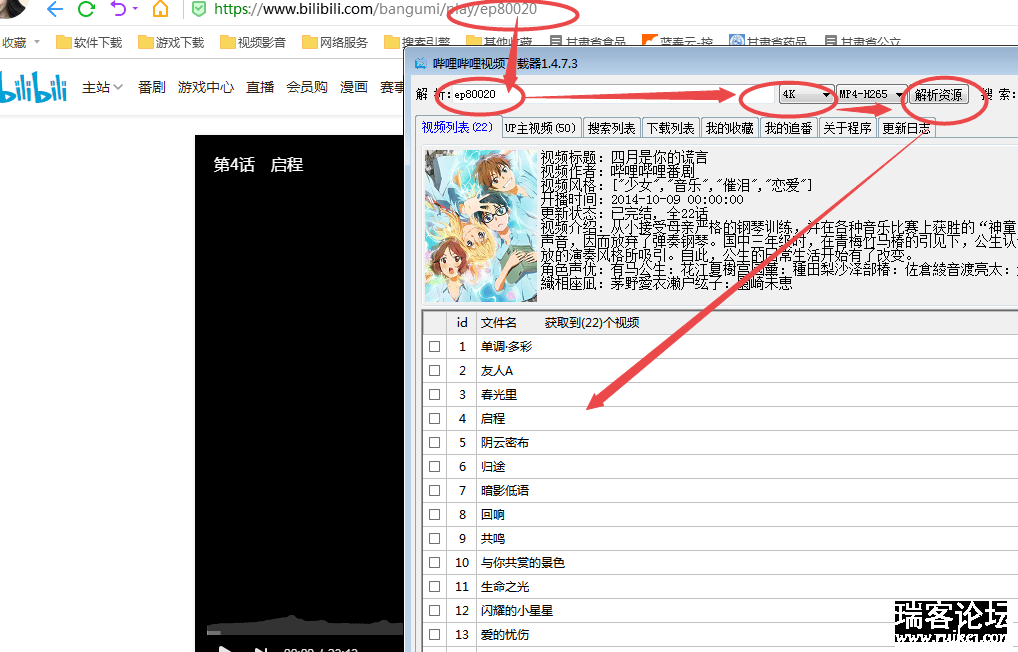
Task: Select the checkbox for episode 10 与你共赏的景色
Action: (x=434, y=563)
